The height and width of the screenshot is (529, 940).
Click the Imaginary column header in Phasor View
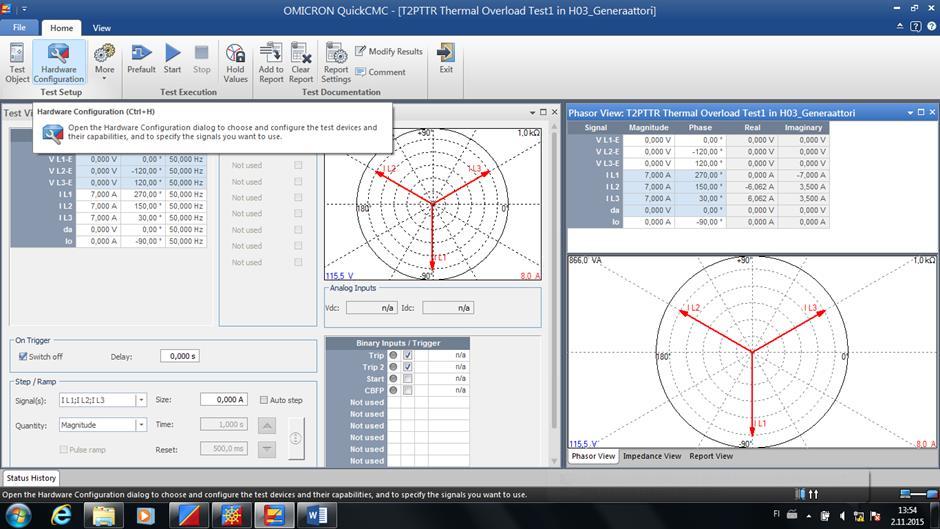pyautogui.click(x=803, y=128)
